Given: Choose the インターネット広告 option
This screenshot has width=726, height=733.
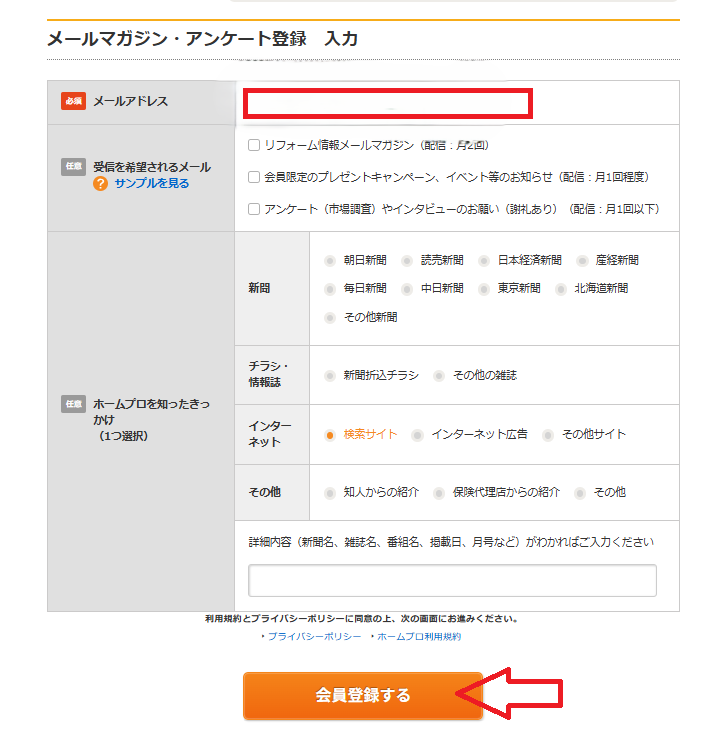Looking at the screenshot, I should click(417, 435).
